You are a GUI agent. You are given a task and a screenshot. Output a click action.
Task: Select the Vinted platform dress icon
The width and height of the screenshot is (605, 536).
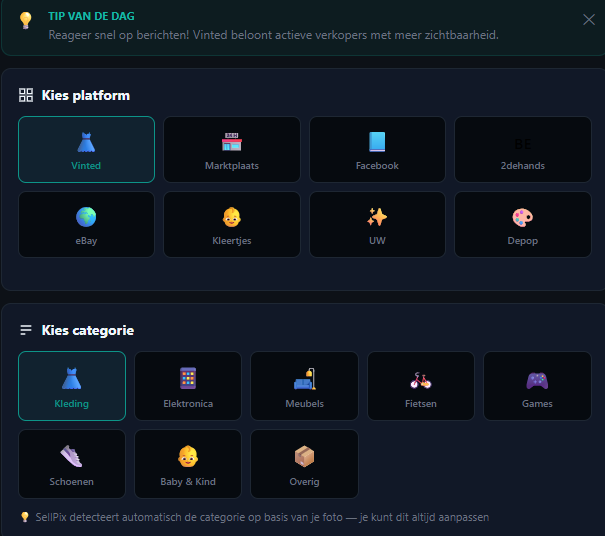point(86,142)
